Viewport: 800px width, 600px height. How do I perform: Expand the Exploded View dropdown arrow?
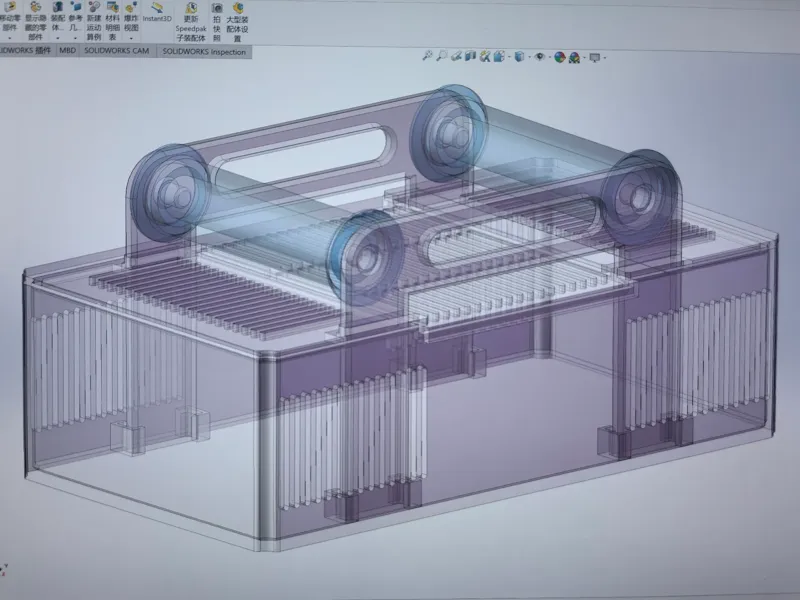point(131,38)
